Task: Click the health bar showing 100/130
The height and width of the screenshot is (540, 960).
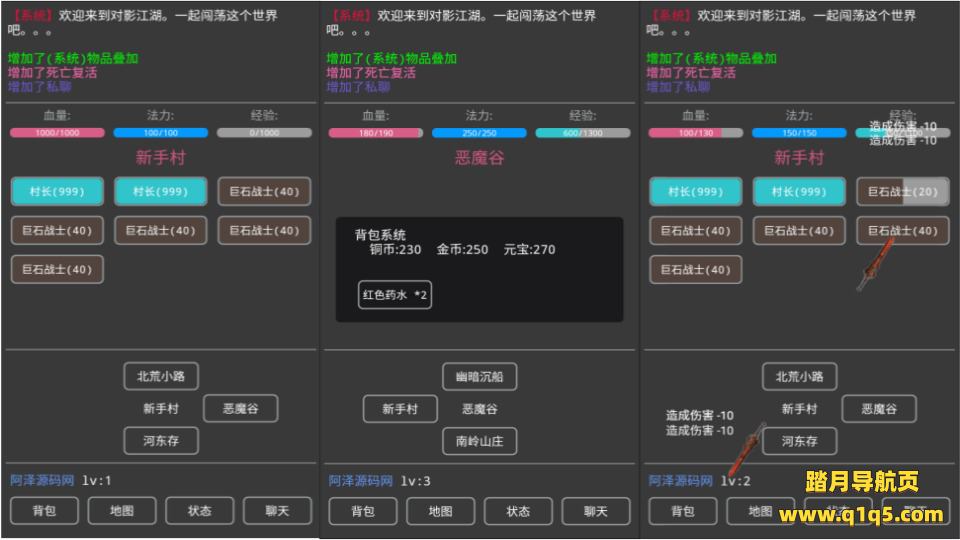Action: pos(695,133)
